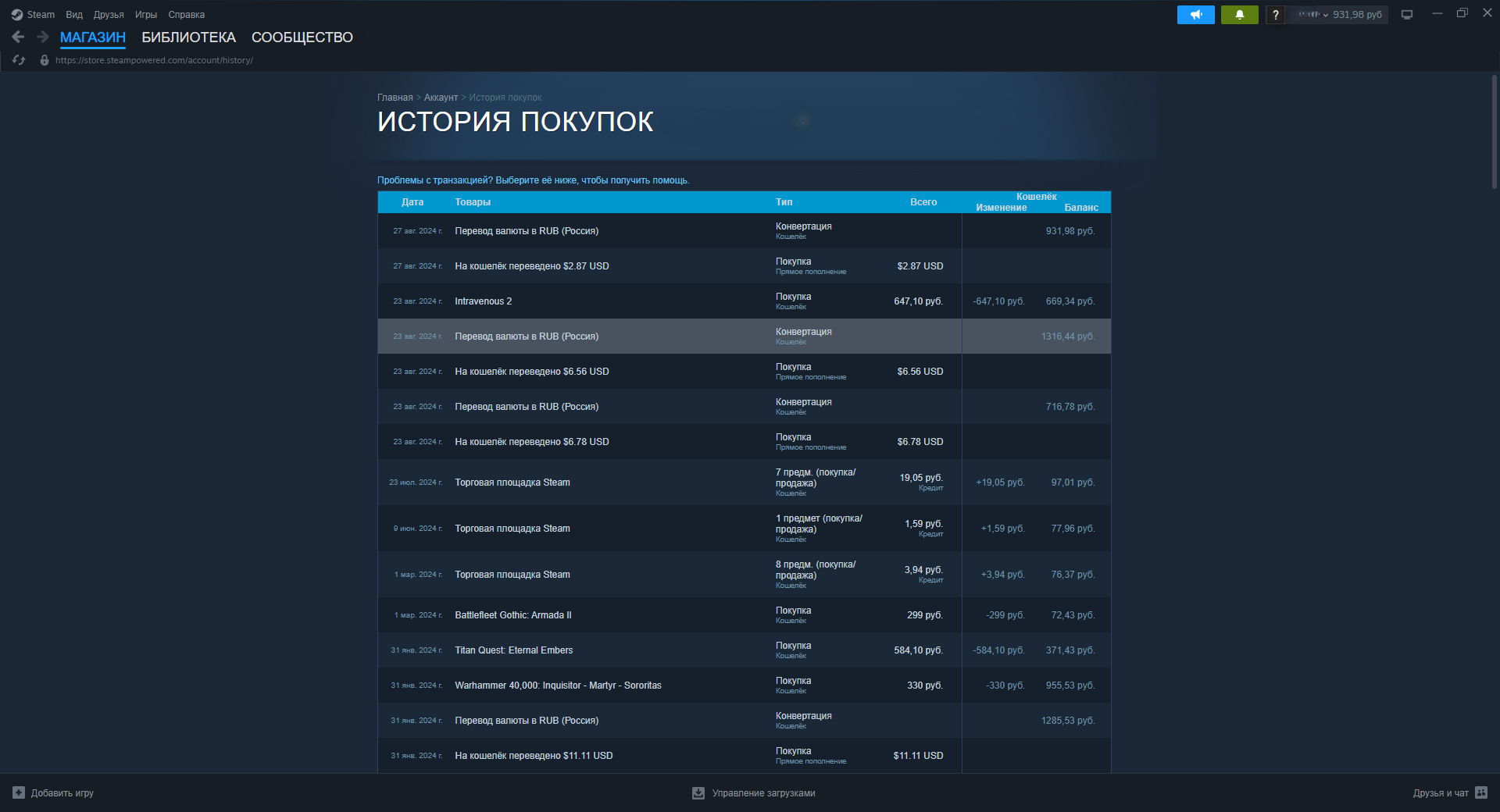Open the Market transaction with 8 предм.

pyautogui.click(x=745, y=575)
